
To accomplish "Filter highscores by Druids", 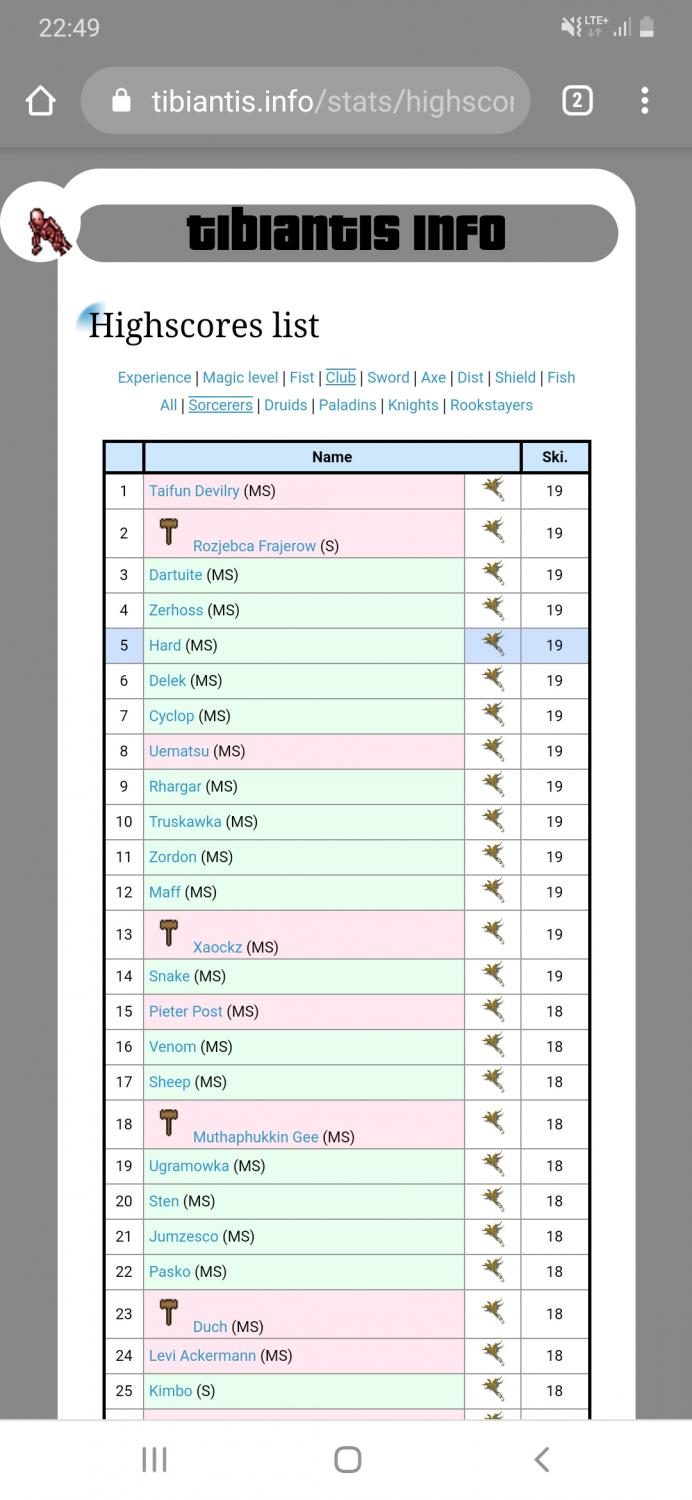I will (285, 405).
